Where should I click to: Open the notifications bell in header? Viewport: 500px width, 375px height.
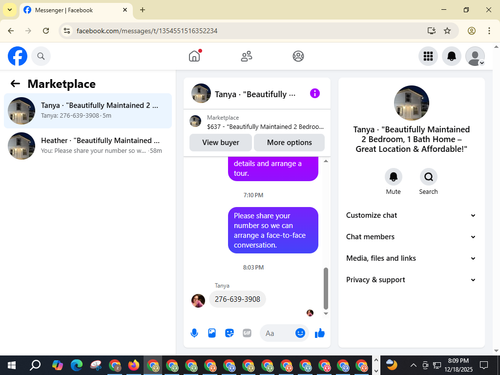(x=451, y=56)
